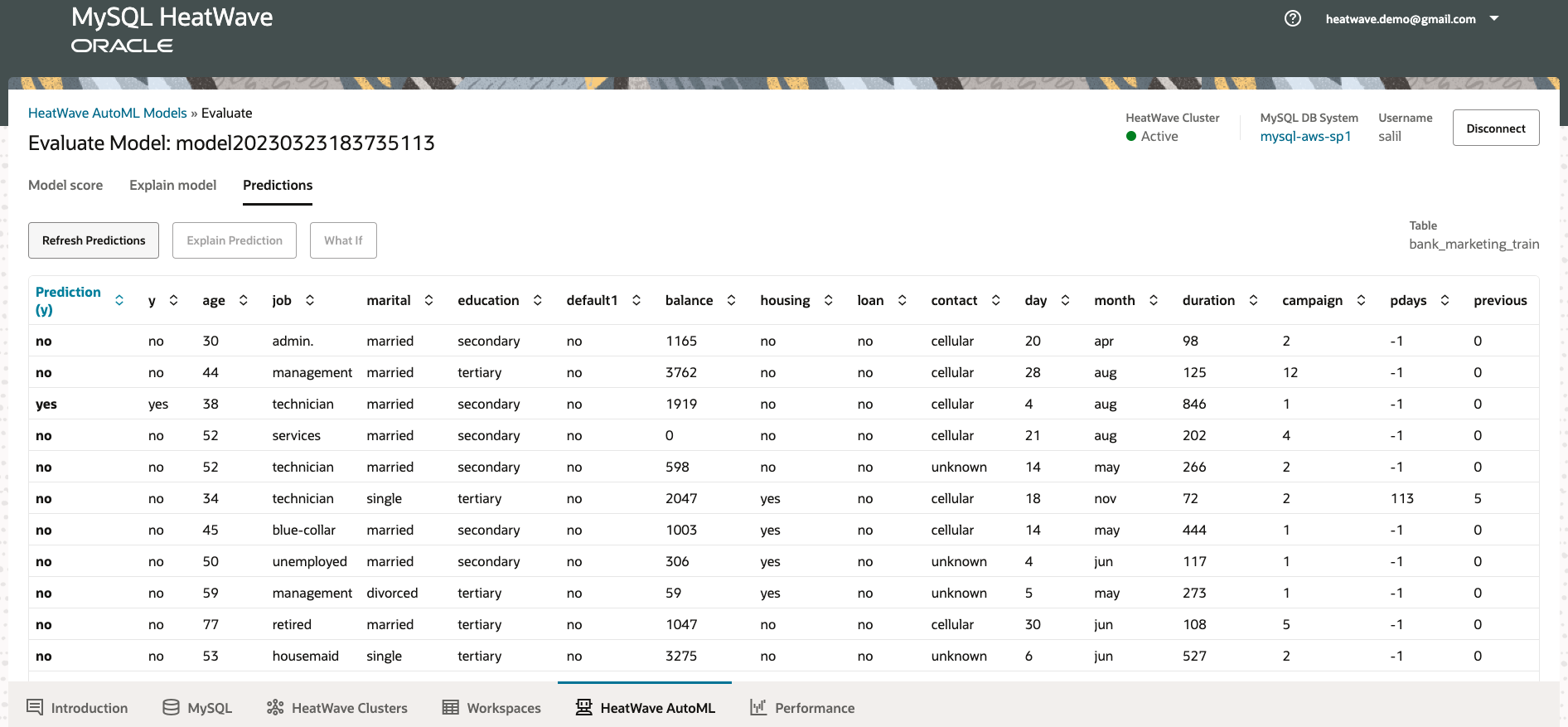Image resolution: width=1568 pixels, height=727 pixels.
Task: Click the 'divorced' marital cell
Action: coord(392,593)
